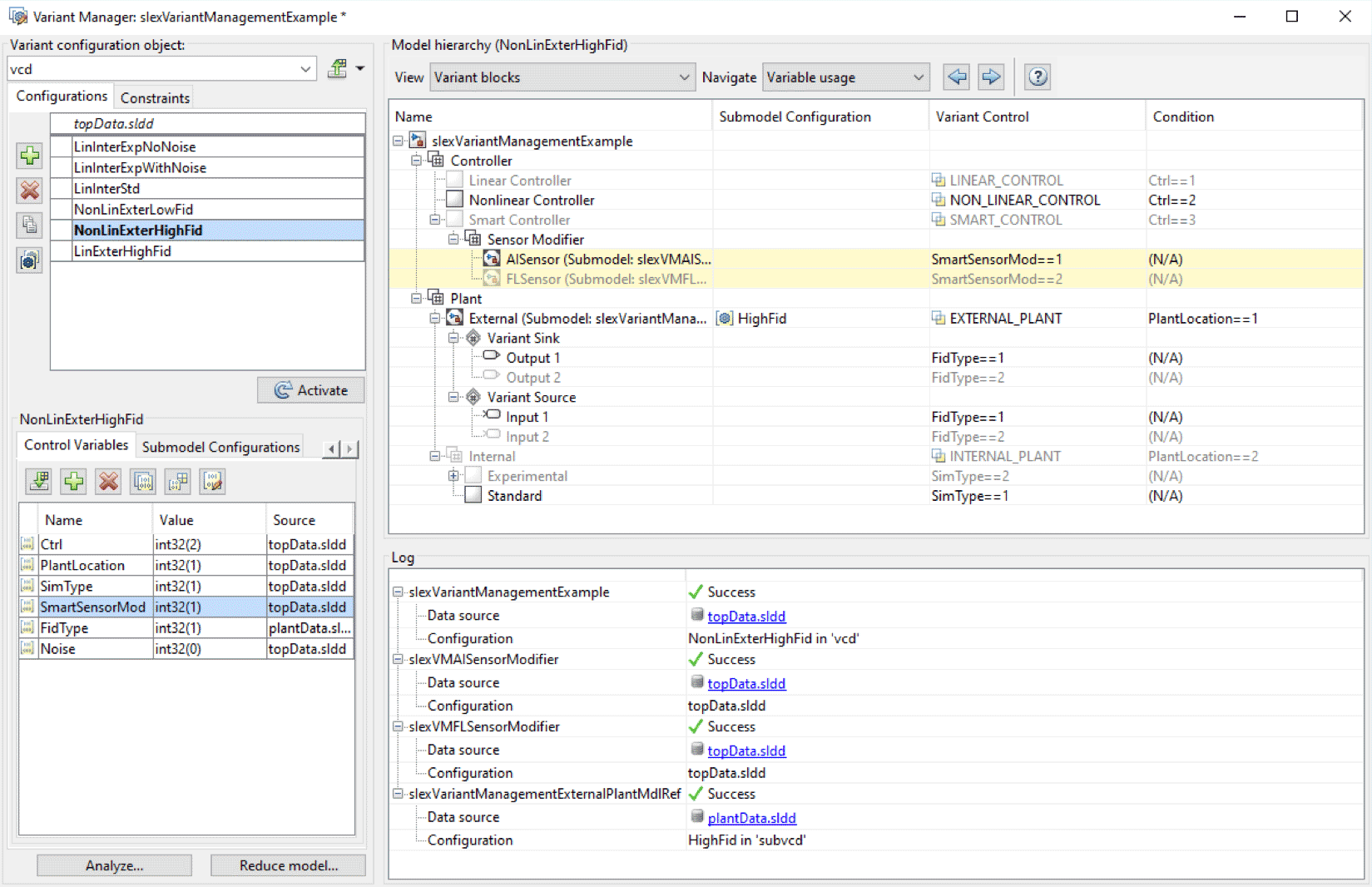Navigate forward with the blue right-arrow icon
Viewport: 1372px width, 887px height.
pyautogui.click(x=991, y=76)
